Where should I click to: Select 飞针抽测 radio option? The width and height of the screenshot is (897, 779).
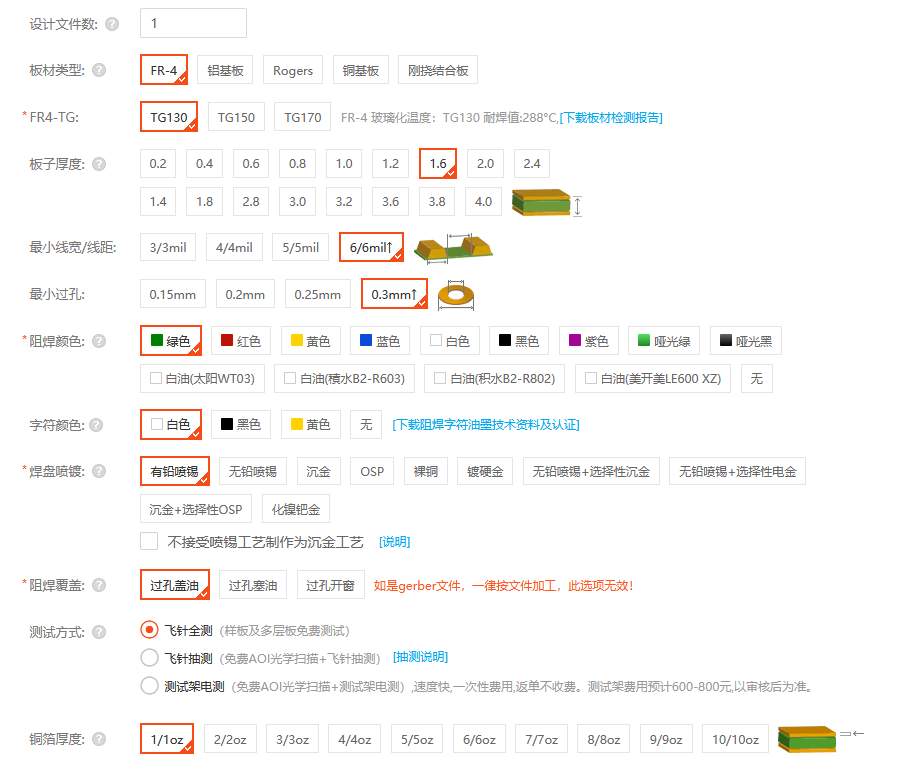coord(149,658)
